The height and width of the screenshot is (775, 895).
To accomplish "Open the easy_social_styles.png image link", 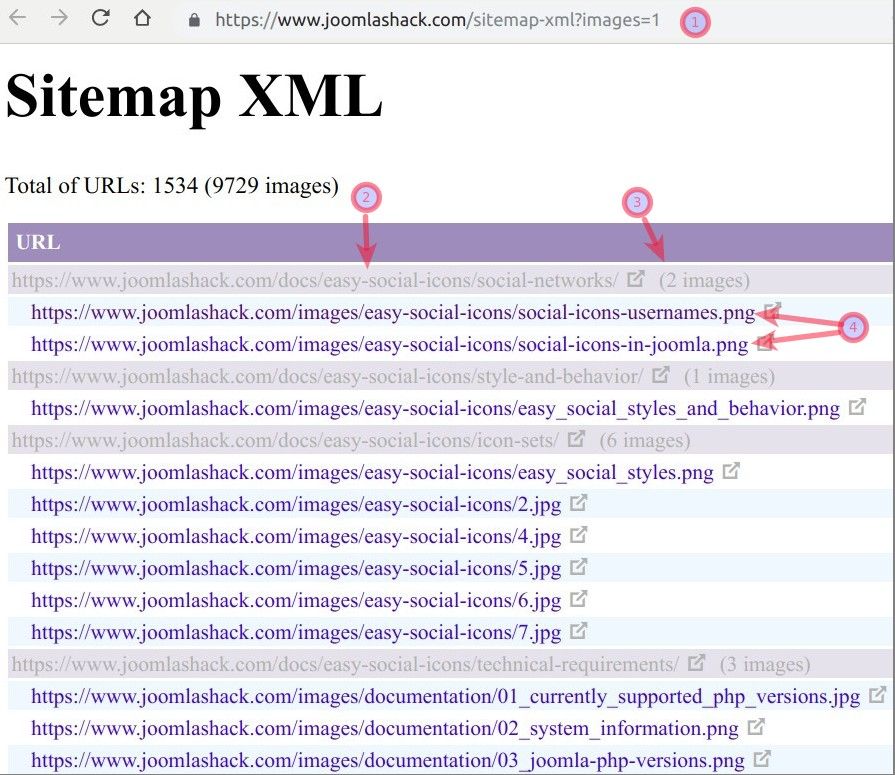I will 373,473.
